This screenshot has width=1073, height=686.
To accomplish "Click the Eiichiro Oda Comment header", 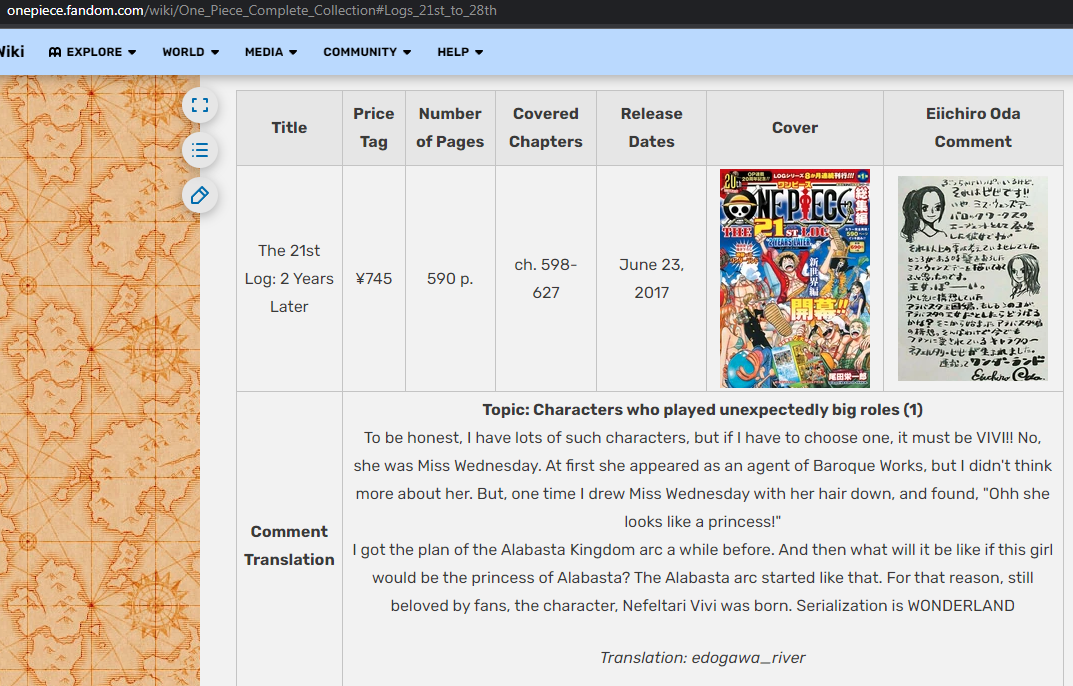I will click(973, 128).
